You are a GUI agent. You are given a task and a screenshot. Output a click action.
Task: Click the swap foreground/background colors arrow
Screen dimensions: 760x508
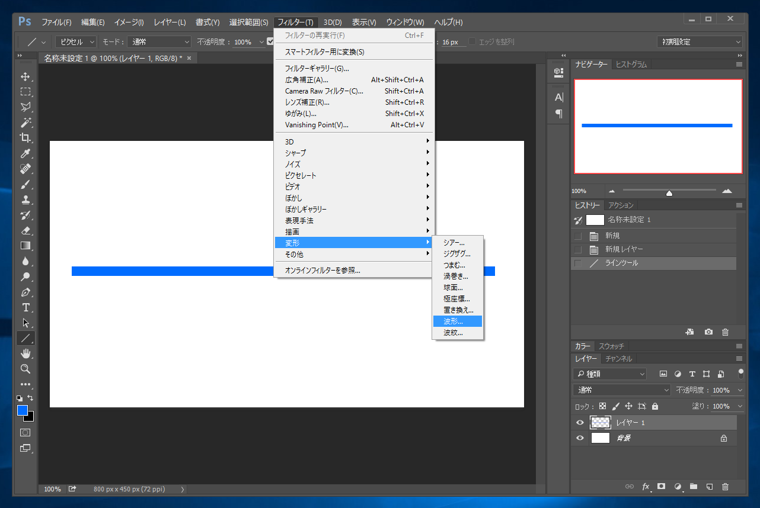click(x=30, y=398)
